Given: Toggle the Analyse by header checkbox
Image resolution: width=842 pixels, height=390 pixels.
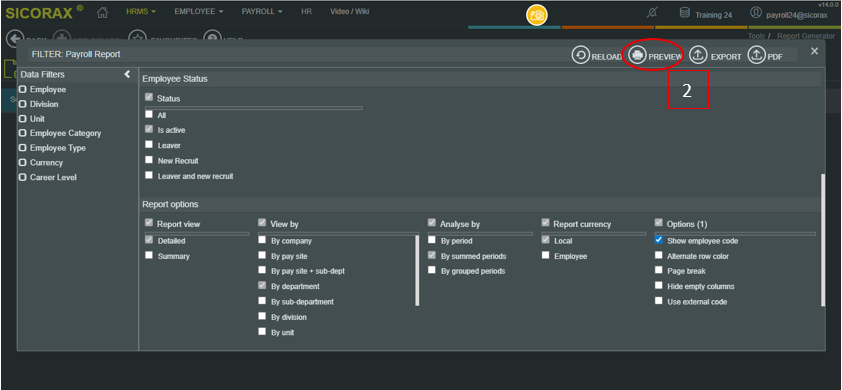Looking at the screenshot, I should click(x=432, y=222).
